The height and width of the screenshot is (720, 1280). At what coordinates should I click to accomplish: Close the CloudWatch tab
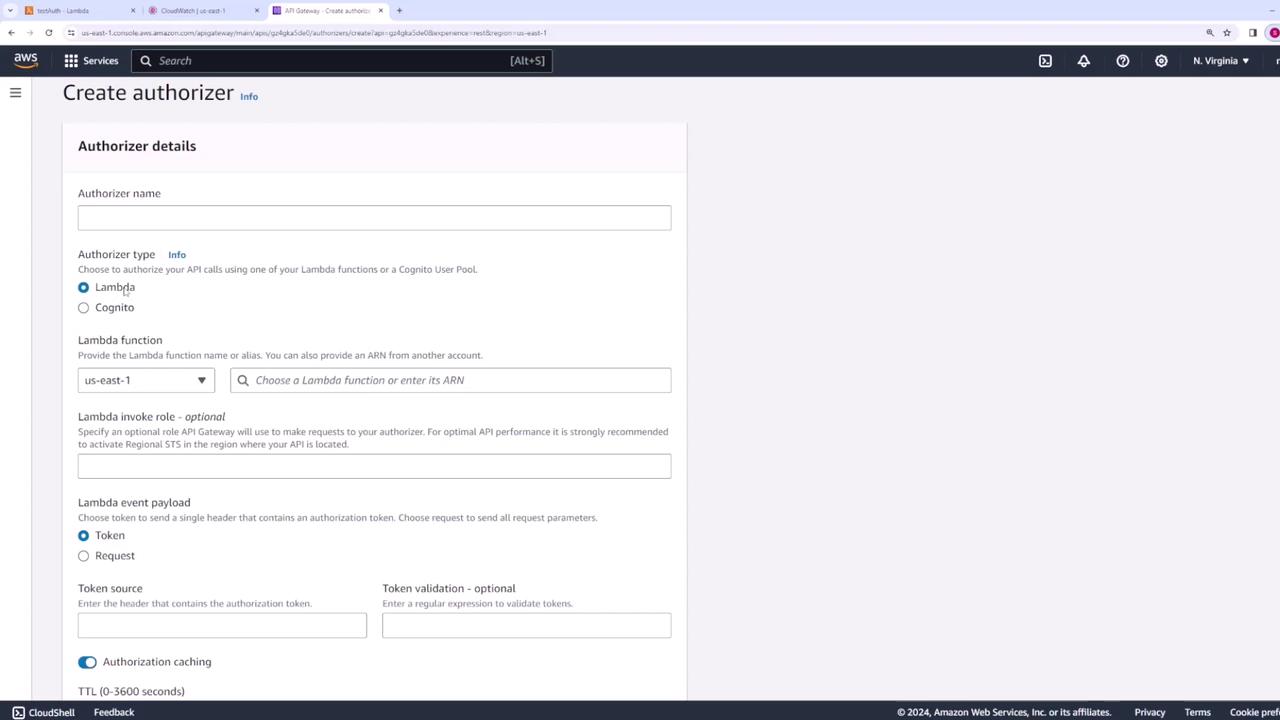(256, 11)
